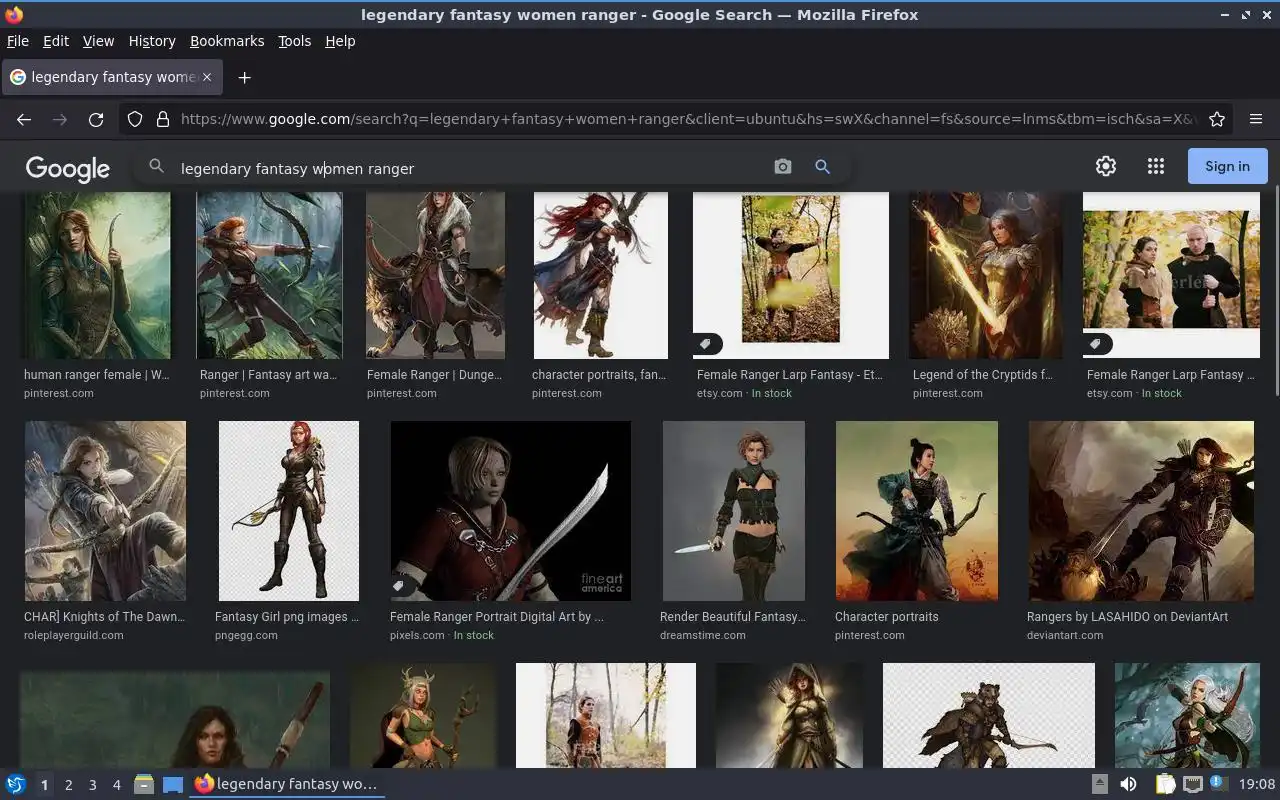The image size is (1280, 800).
Task: Open the taskbar start menu icon
Action: pos(16,785)
